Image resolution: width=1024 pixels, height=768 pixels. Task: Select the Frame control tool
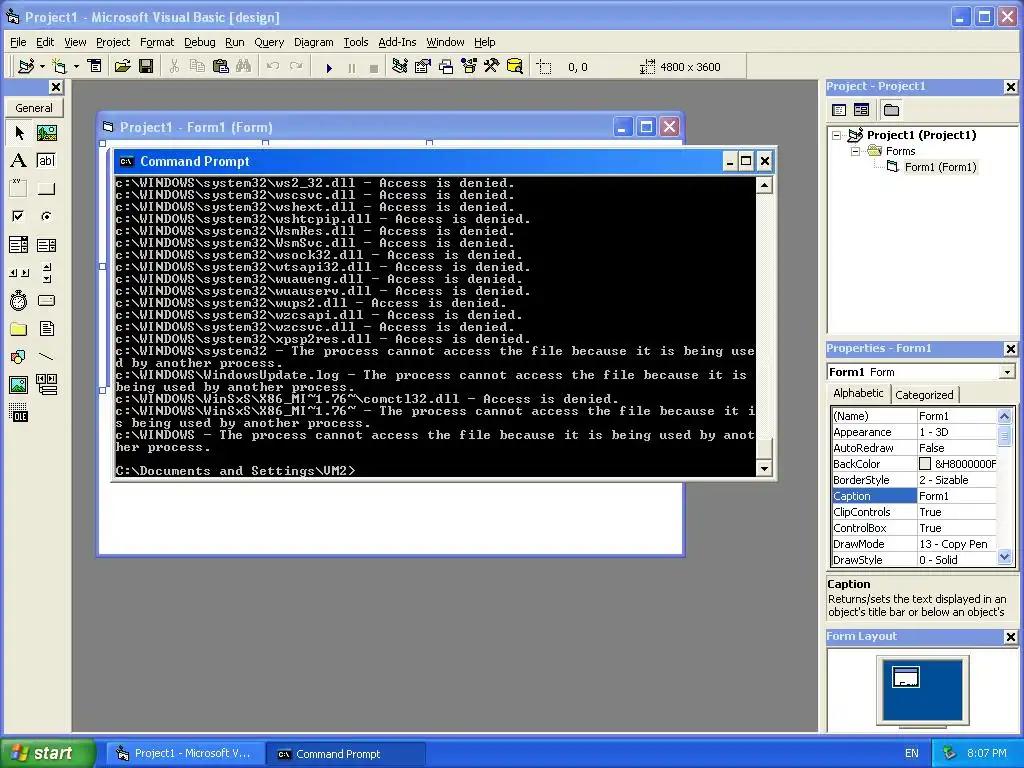pos(19,189)
